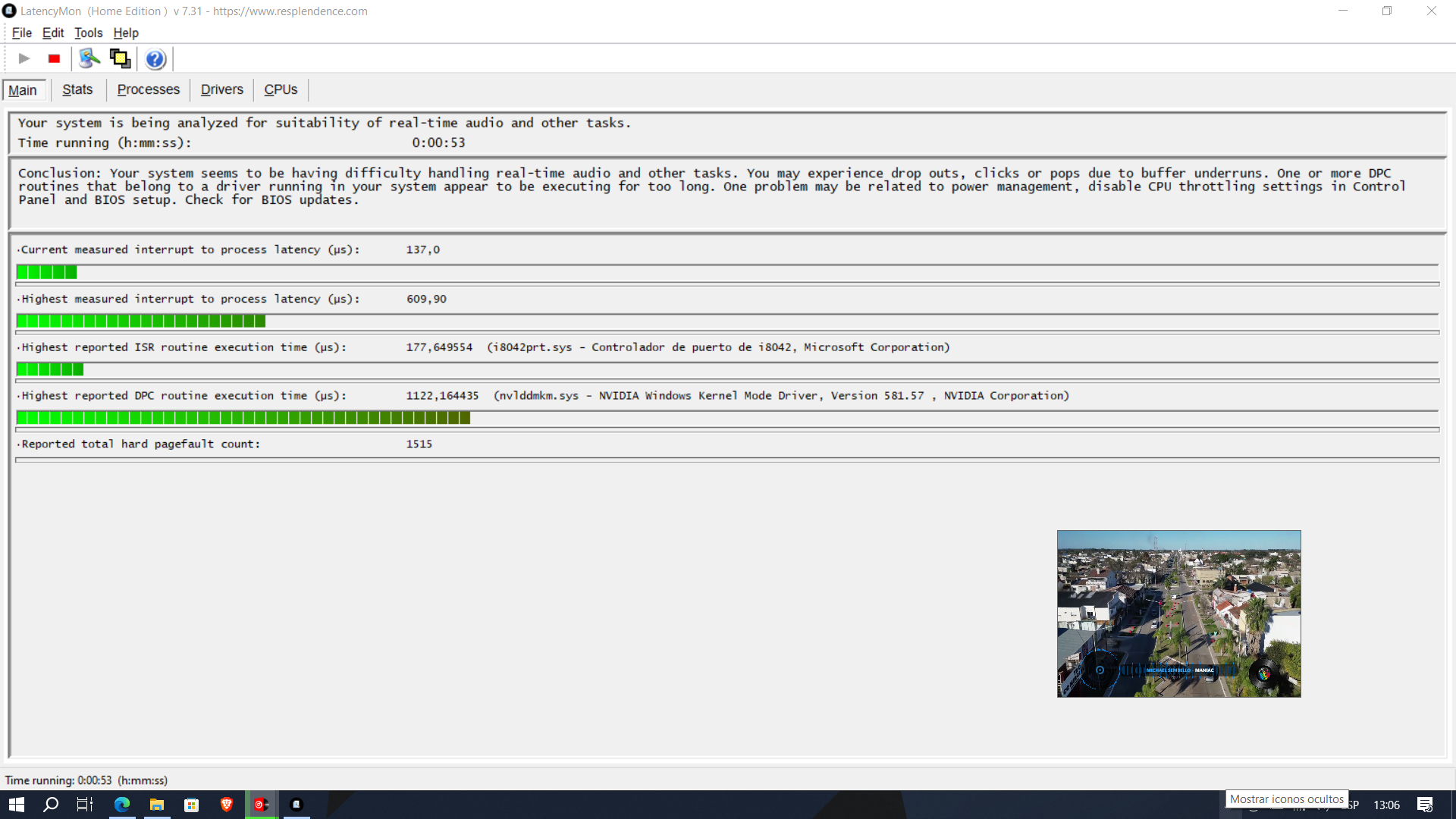
Task: Open Brave browser from taskbar
Action: click(226, 805)
